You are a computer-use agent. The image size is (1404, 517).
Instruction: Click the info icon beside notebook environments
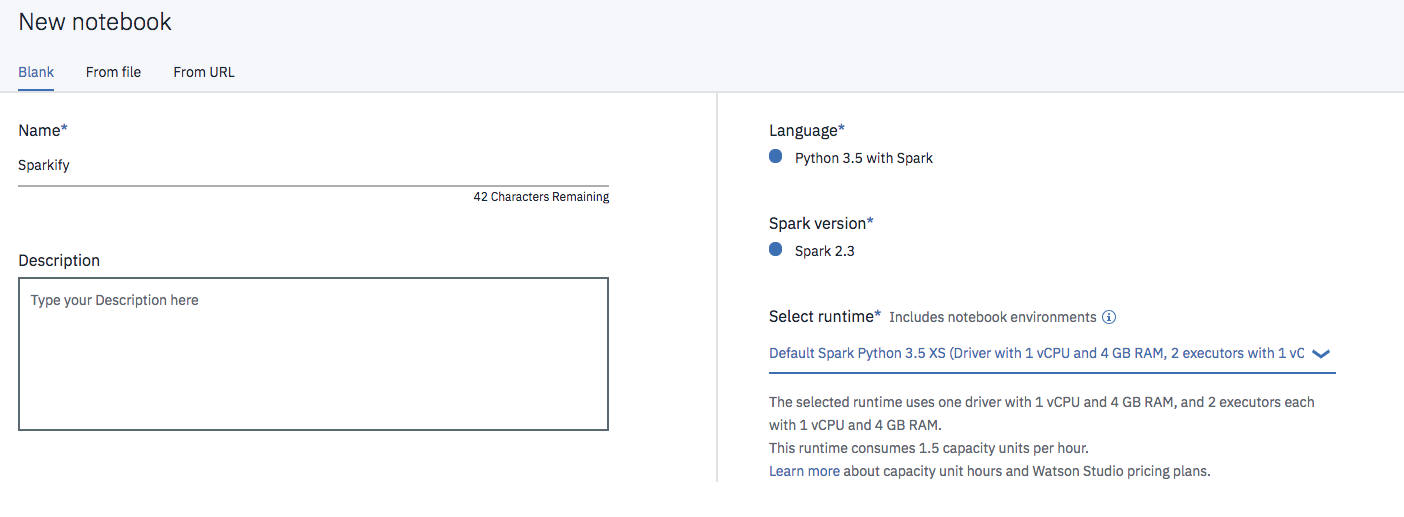pos(1109,317)
